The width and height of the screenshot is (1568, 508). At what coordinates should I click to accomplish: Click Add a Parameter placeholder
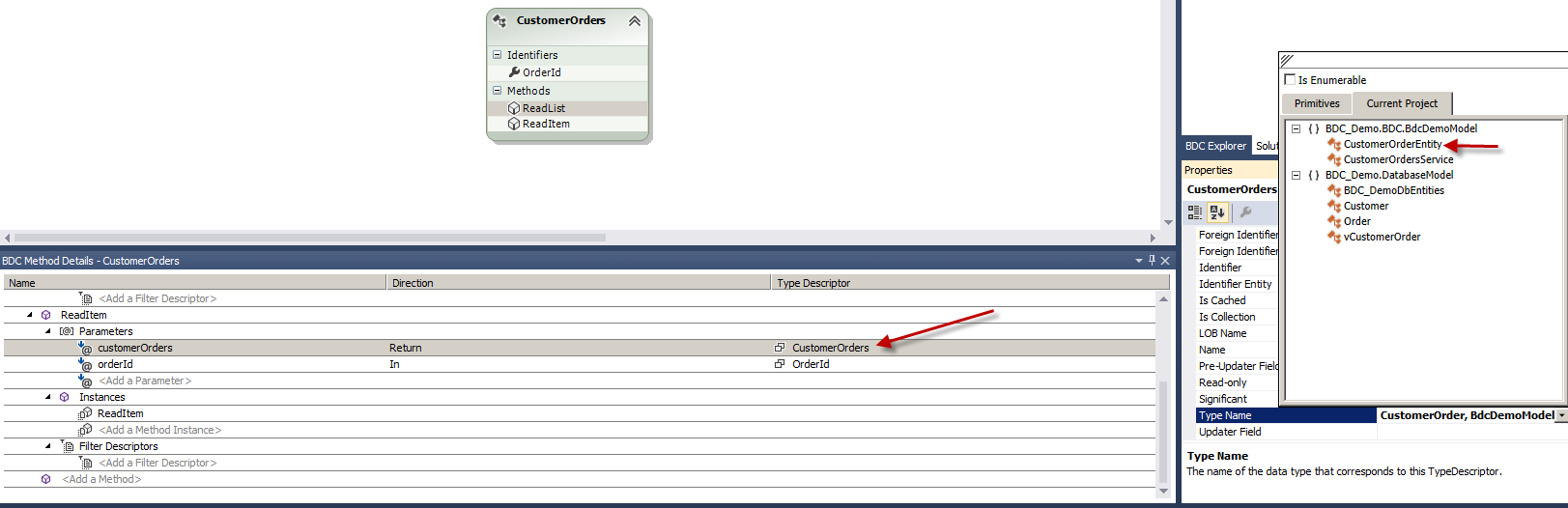tap(145, 381)
